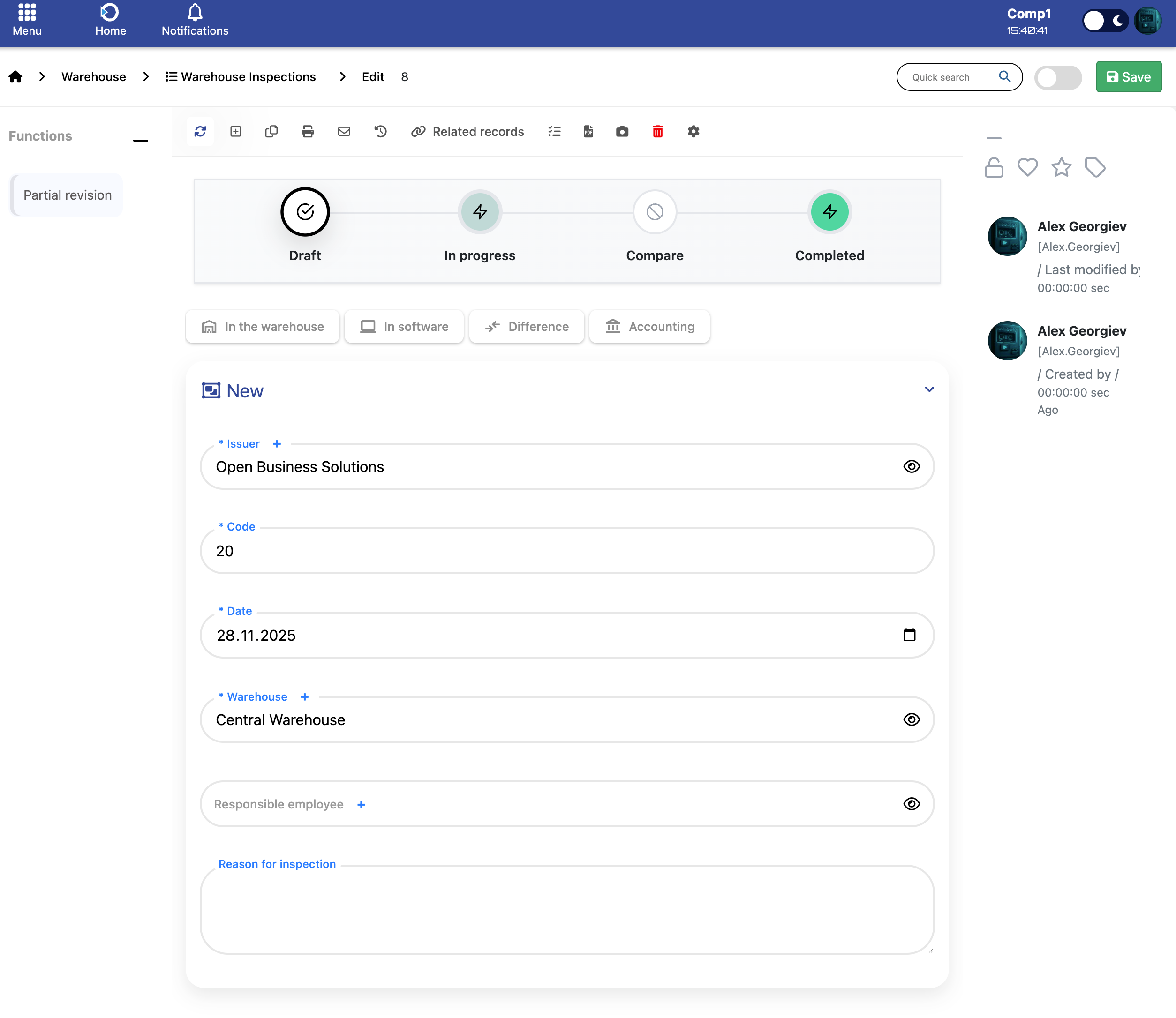Collapse the Functions panel

pyautogui.click(x=140, y=139)
